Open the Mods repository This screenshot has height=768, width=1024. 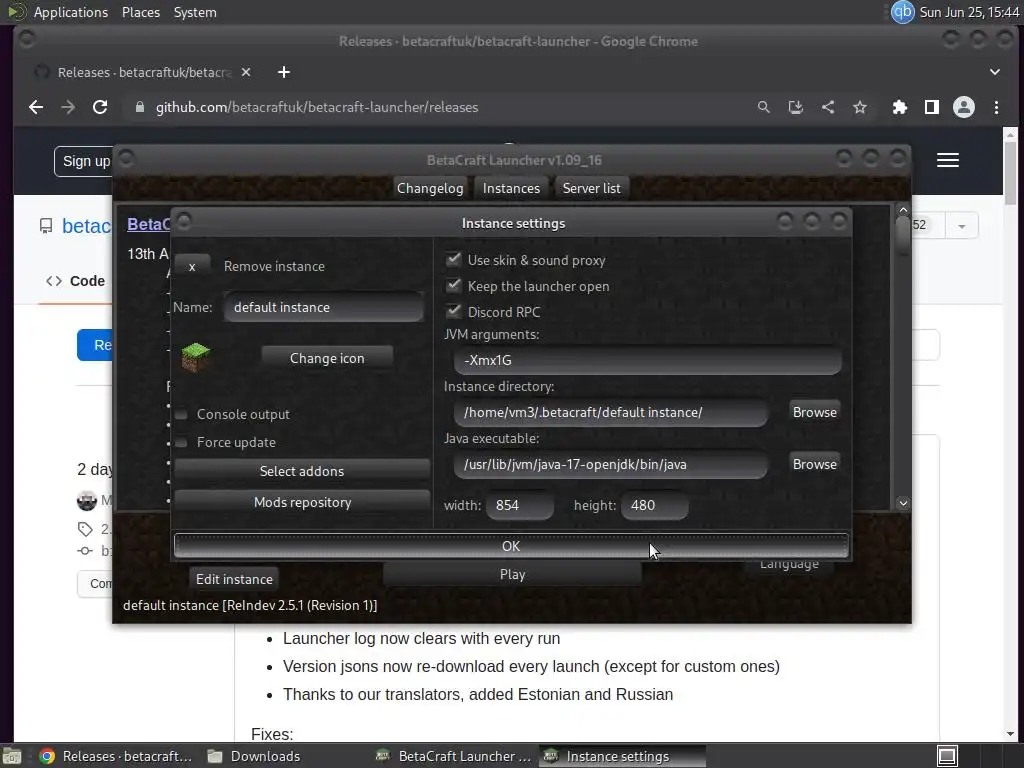click(302, 502)
